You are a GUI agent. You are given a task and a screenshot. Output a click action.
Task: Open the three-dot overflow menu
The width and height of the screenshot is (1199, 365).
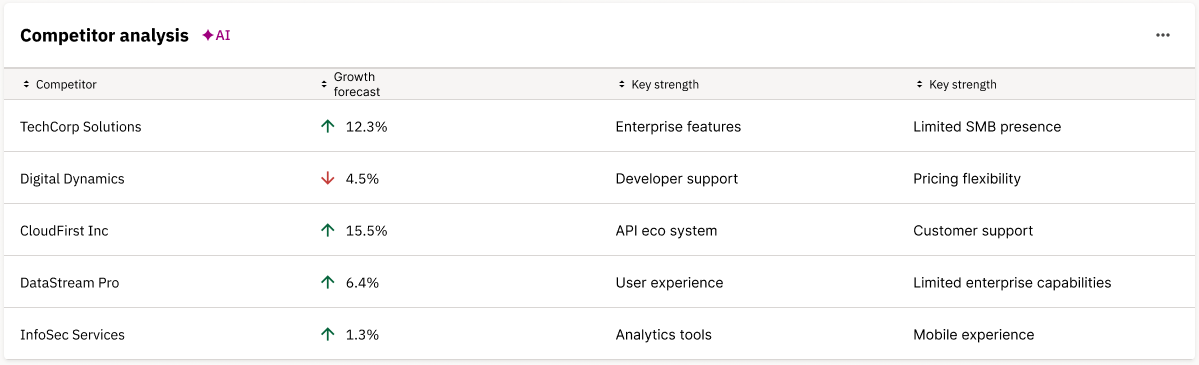[x=1162, y=35]
